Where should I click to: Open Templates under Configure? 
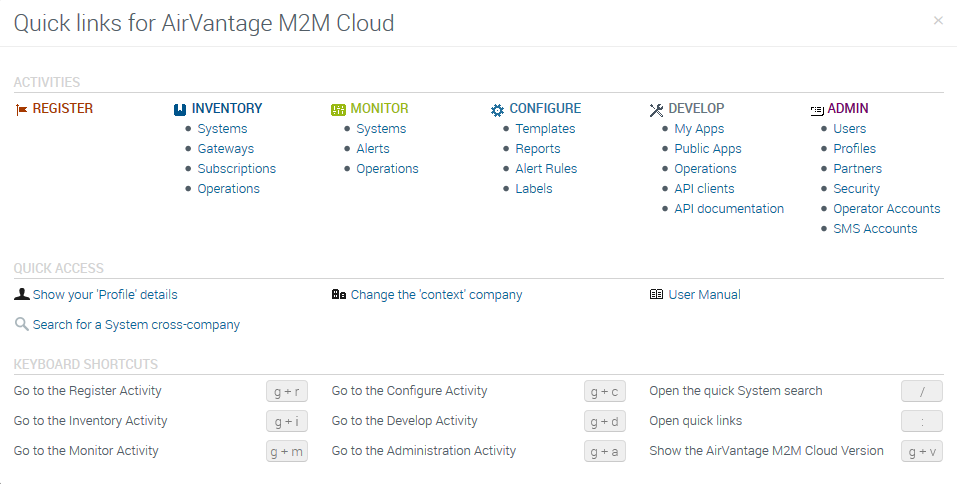(546, 129)
